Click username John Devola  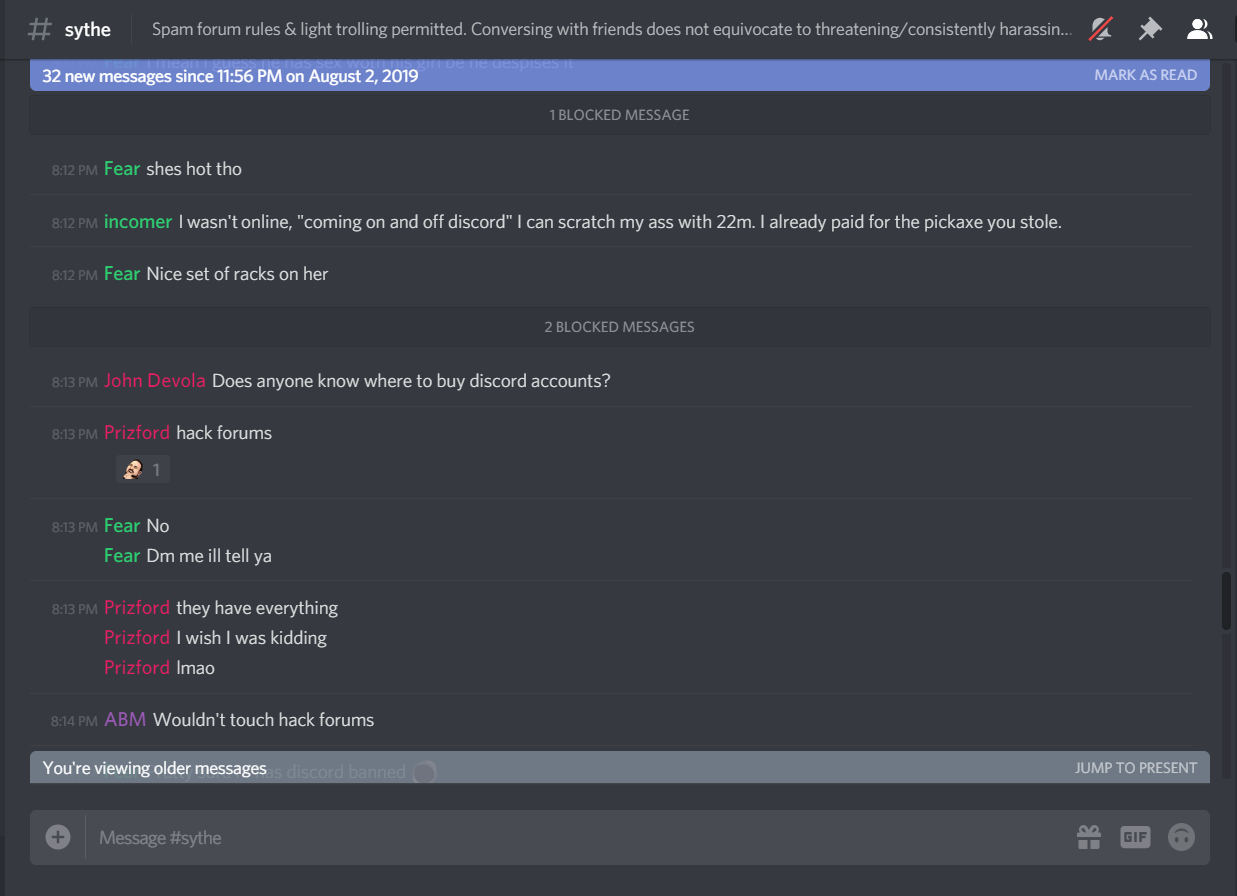pyautogui.click(x=155, y=381)
